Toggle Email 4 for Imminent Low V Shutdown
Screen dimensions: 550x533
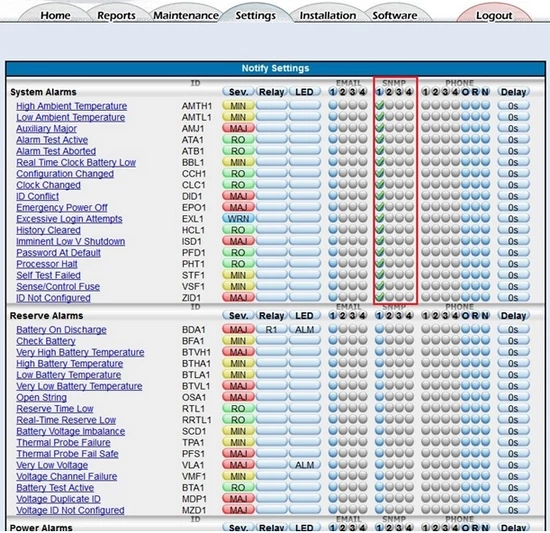pyautogui.click(x=363, y=241)
